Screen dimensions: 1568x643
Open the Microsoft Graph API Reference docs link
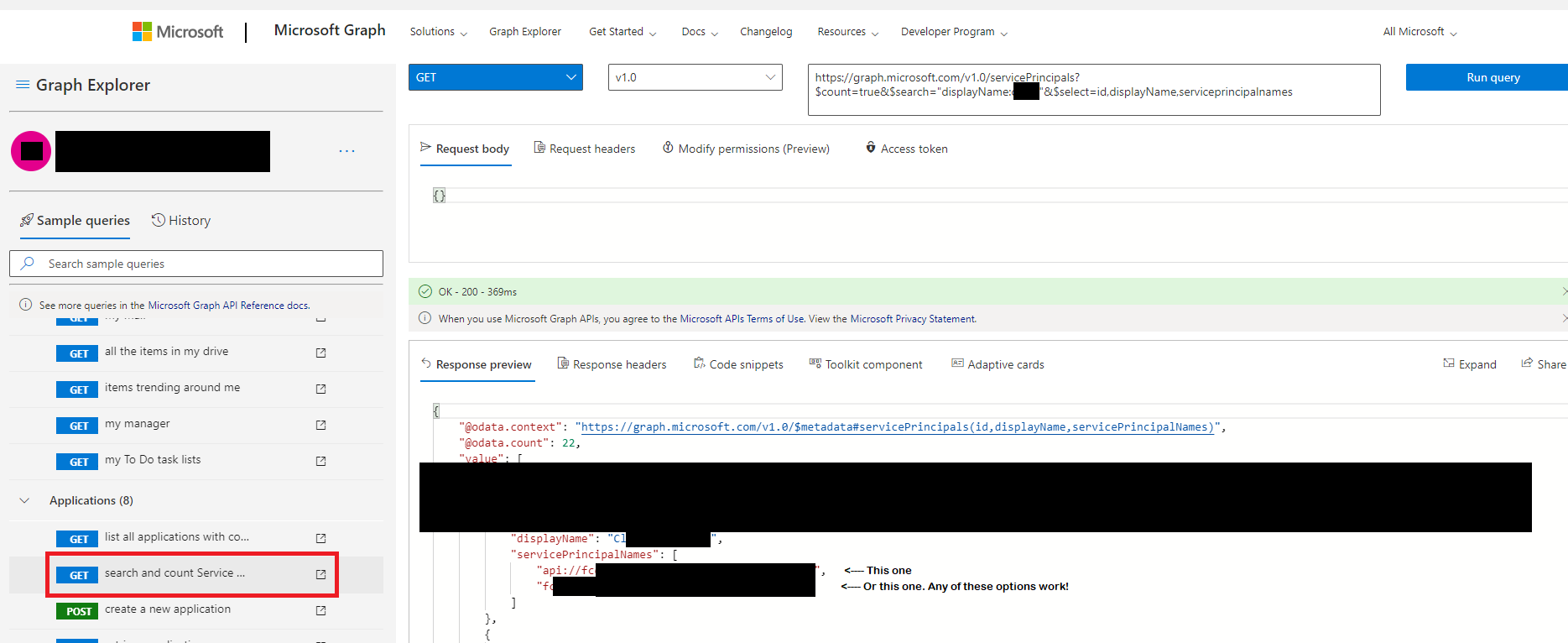(228, 306)
